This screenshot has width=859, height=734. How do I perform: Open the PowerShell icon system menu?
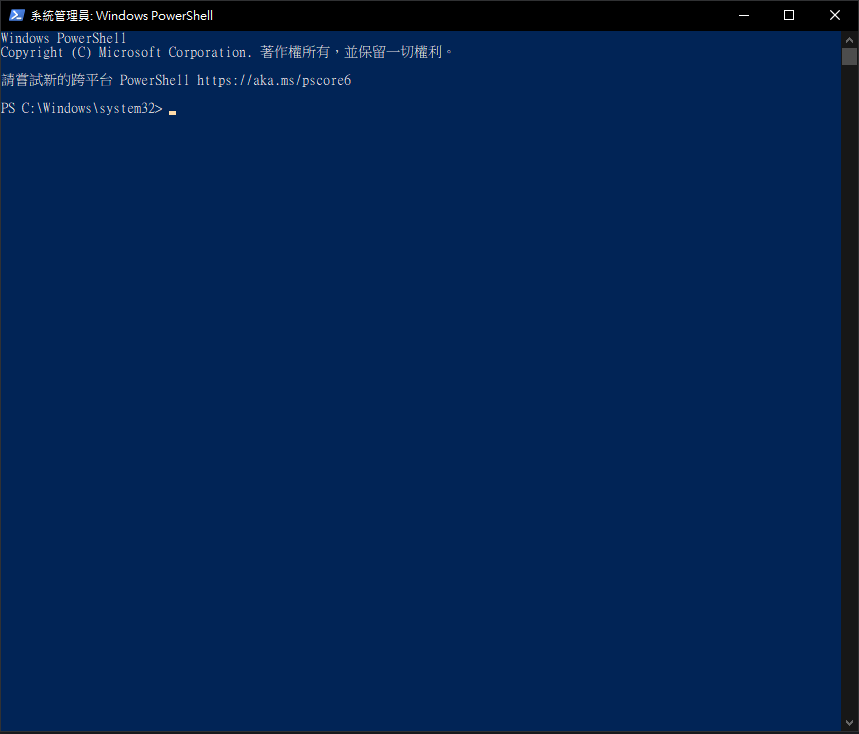point(16,15)
